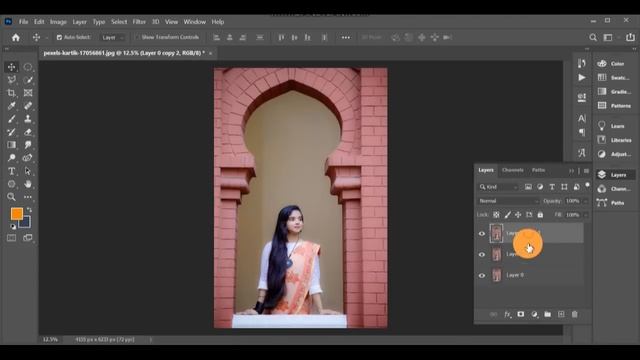Add a layer mask from Layers footer
This screenshot has width=640, height=360.
pyautogui.click(x=521, y=314)
